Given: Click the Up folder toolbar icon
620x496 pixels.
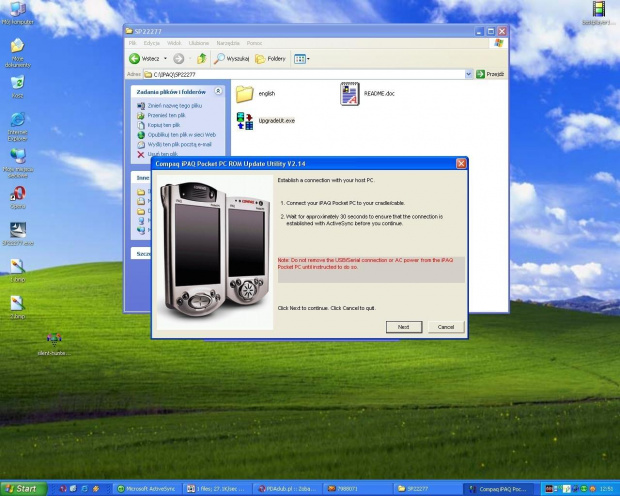Looking at the screenshot, I should 202,59.
